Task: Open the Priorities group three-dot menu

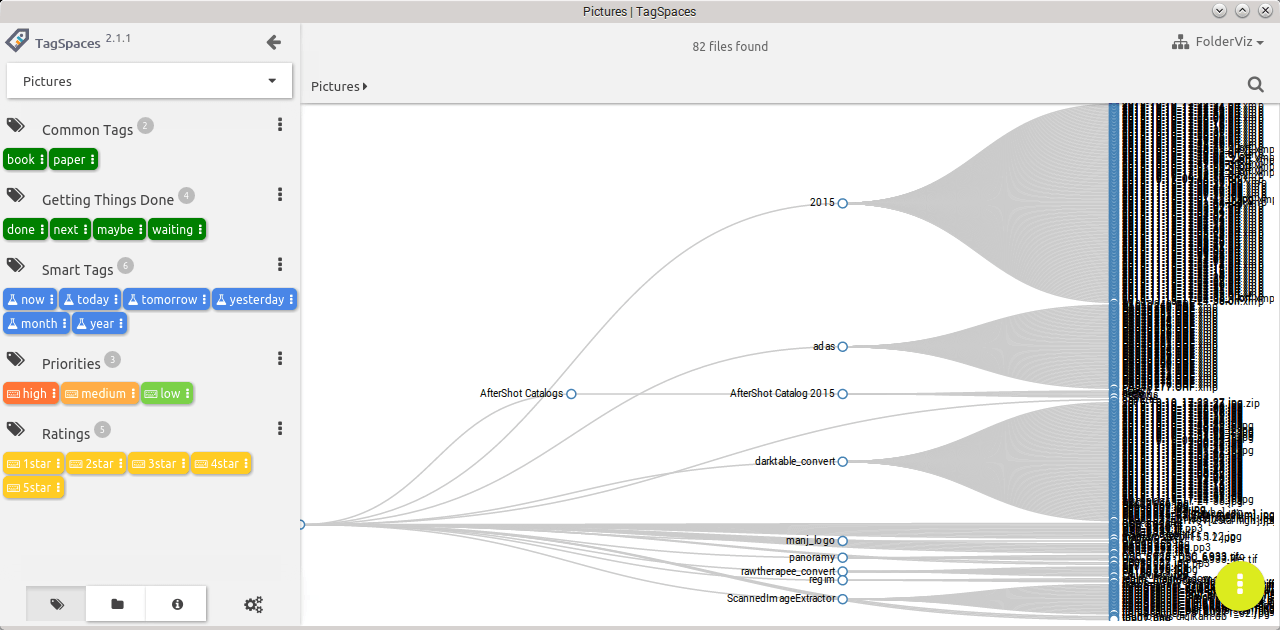Action: [x=280, y=359]
